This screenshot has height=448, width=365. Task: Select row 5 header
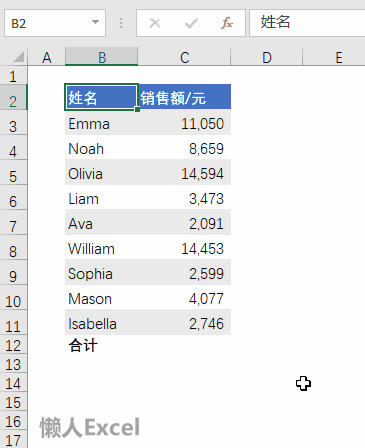[13, 172]
